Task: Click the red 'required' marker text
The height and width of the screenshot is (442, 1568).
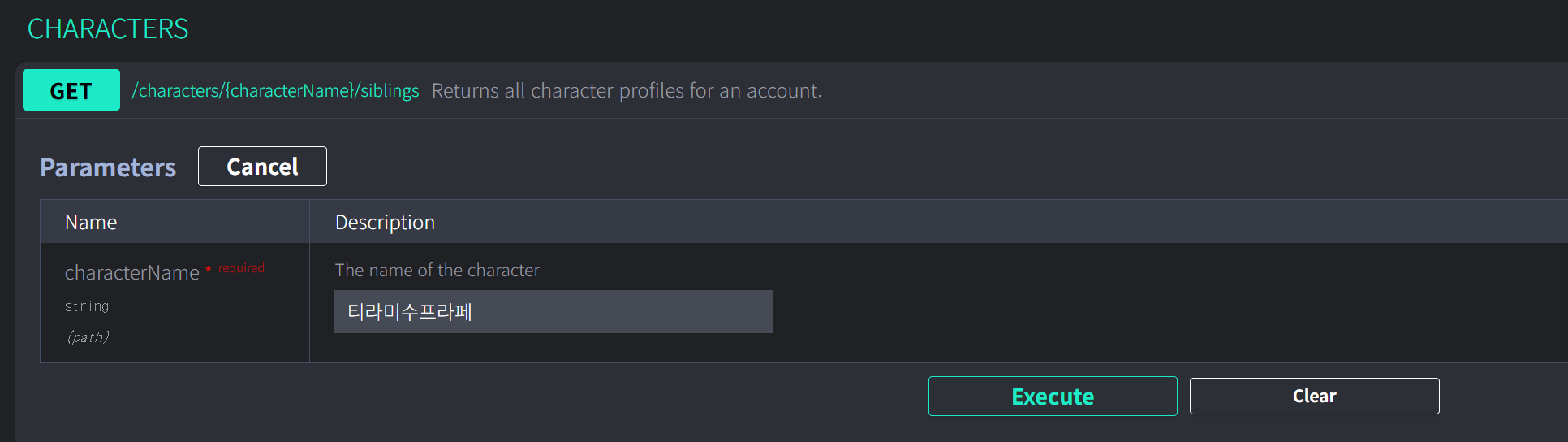Action: coord(241,268)
